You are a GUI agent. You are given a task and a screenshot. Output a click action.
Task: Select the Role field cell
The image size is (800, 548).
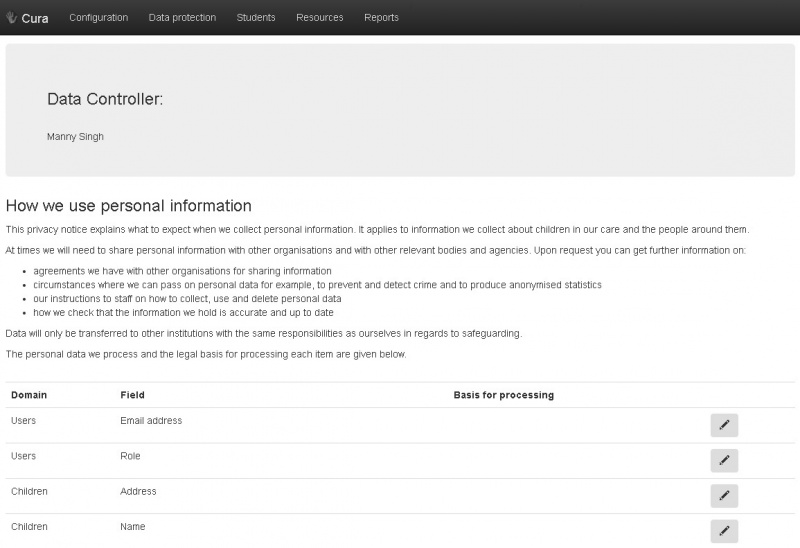[130, 456]
